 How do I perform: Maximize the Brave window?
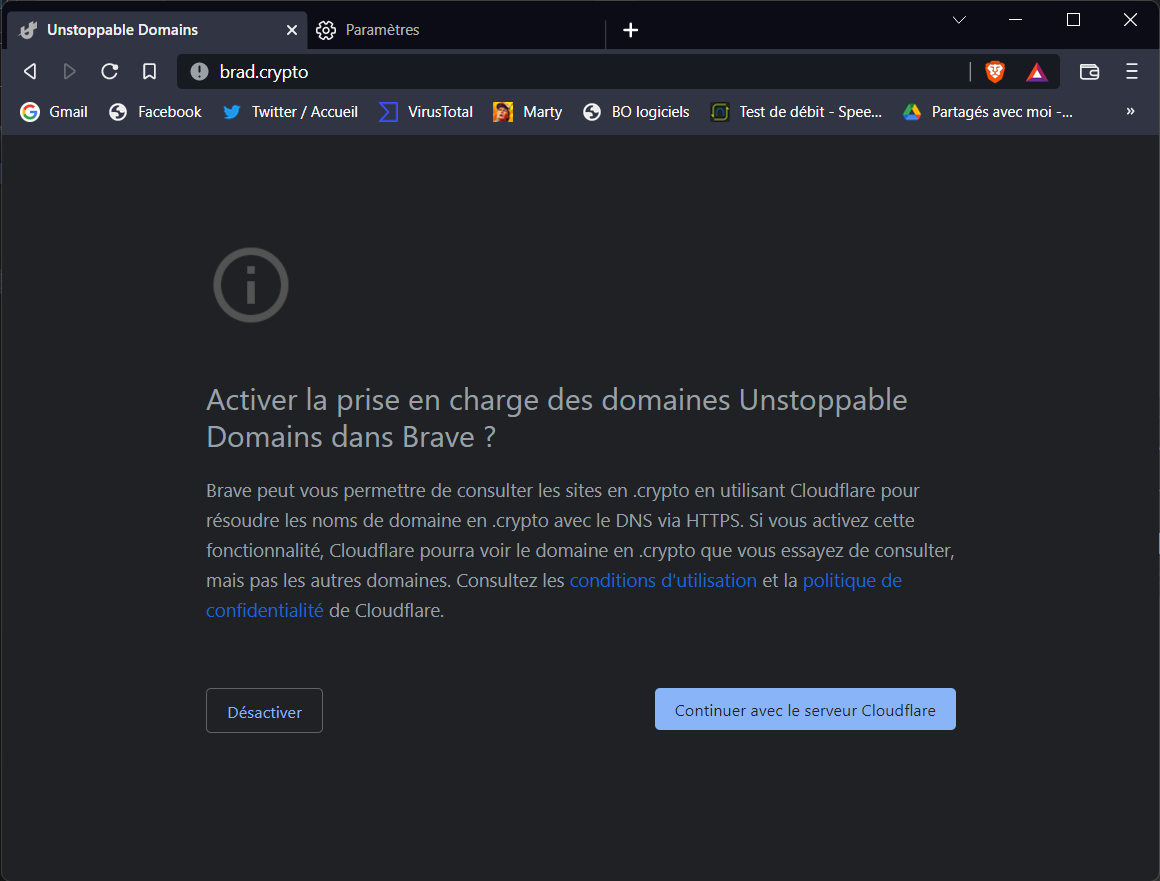coord(1073,20)
